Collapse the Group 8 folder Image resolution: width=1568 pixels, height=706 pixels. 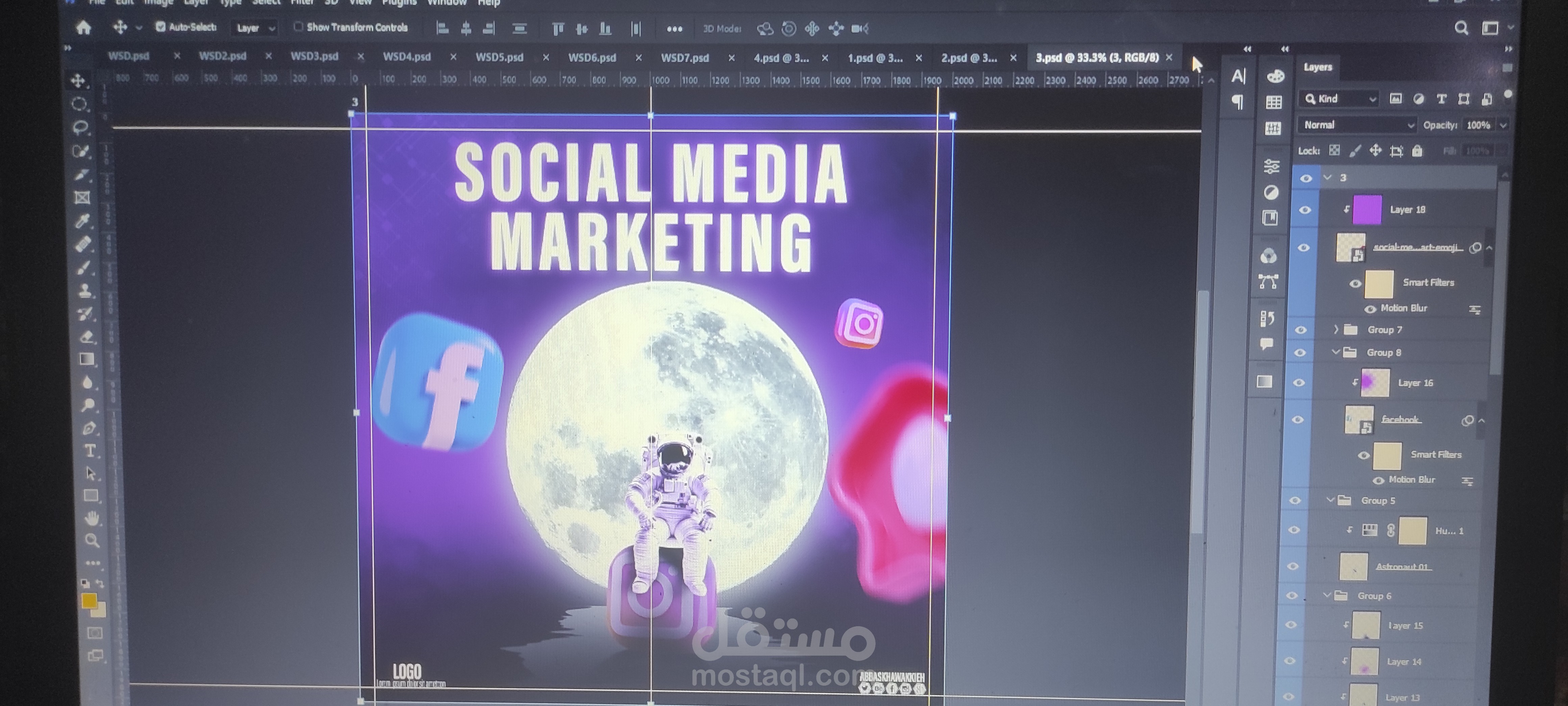pyautogui.click(x=1336, y=352)
